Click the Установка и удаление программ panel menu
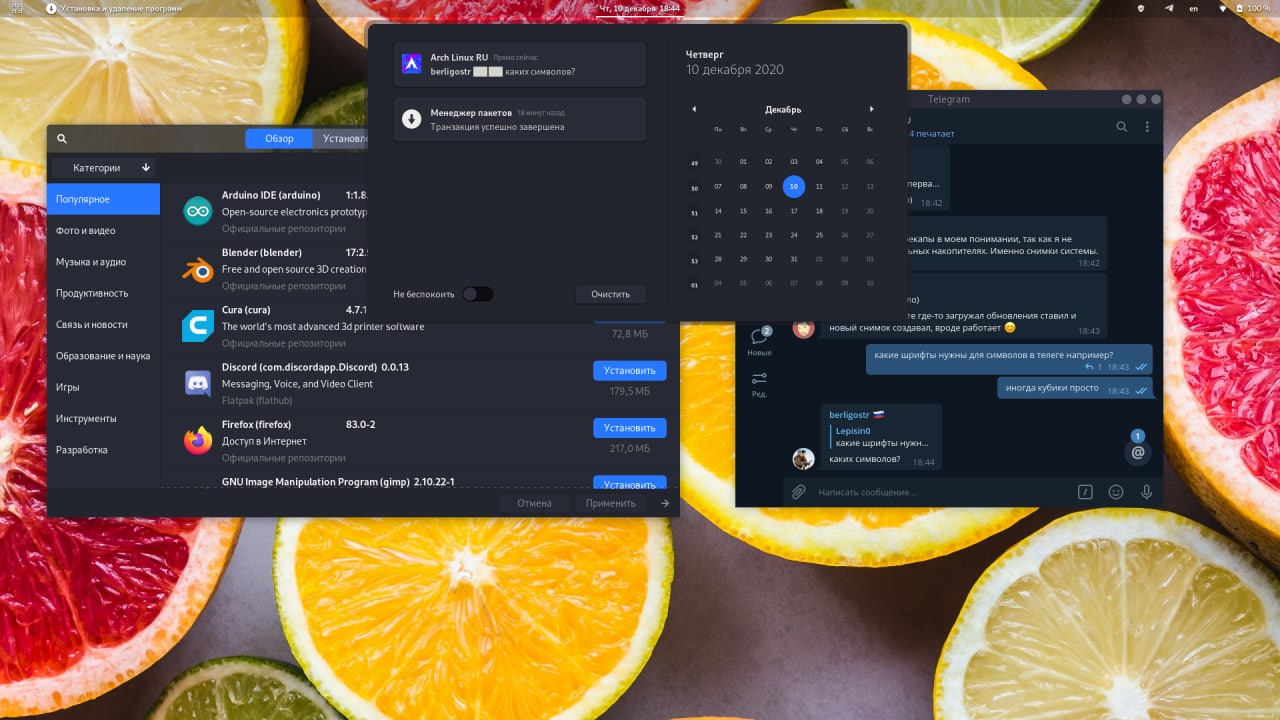 point(114,8)
